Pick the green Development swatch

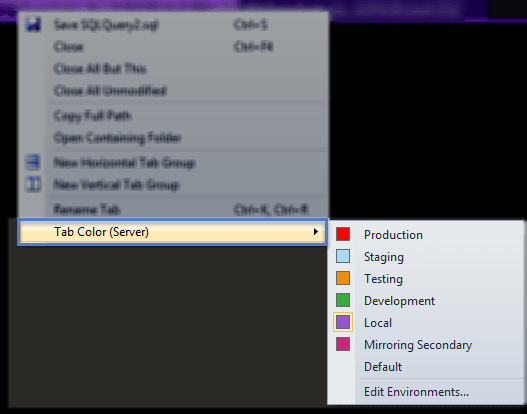pos(343,300)
